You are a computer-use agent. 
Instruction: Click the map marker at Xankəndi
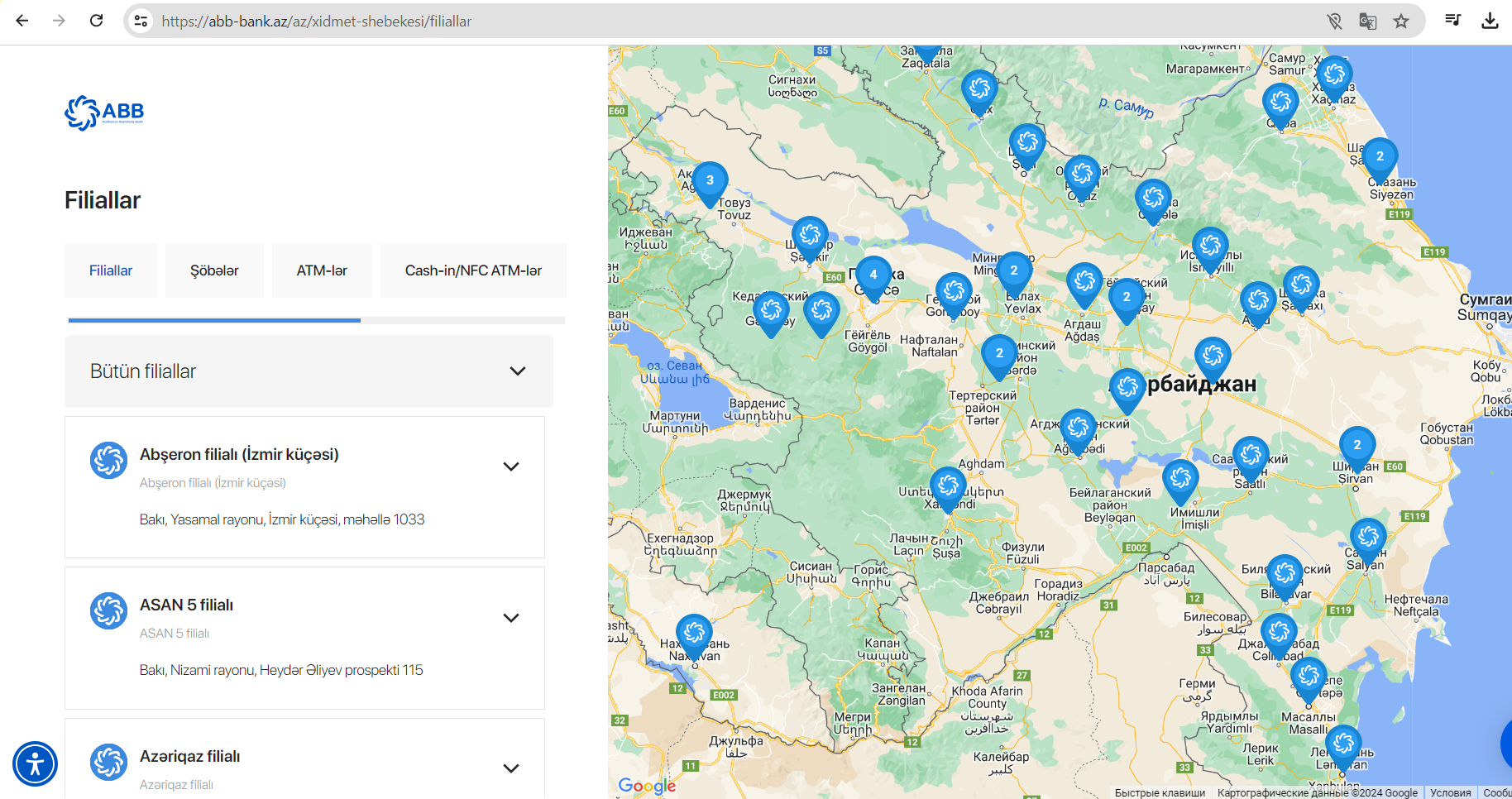coord(949,489)
